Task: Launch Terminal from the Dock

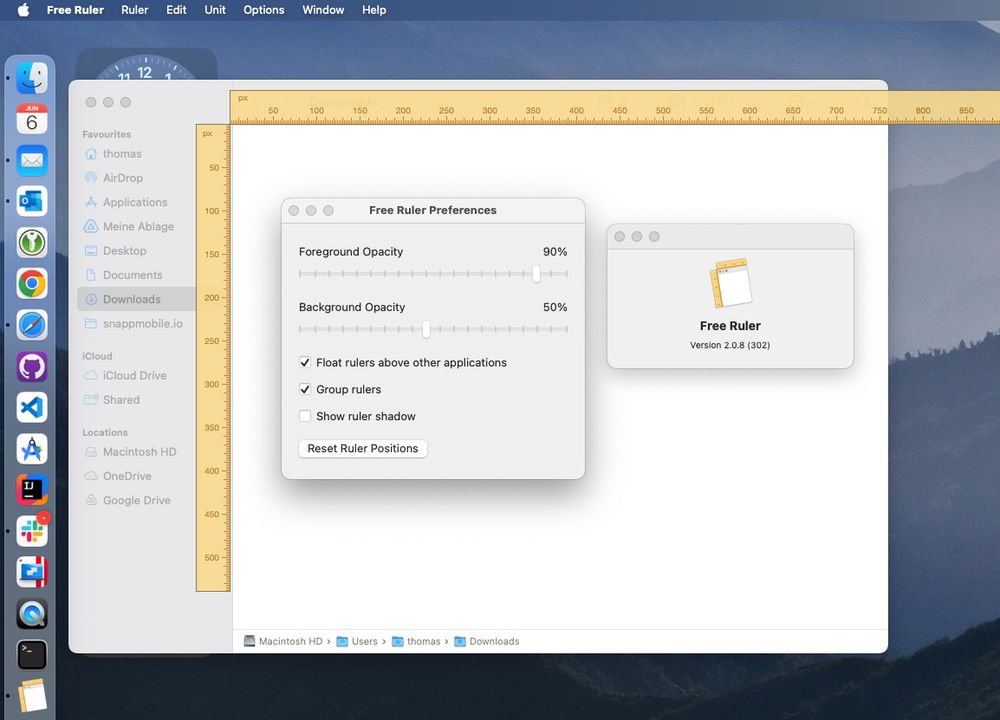Action: pos(32,654)
